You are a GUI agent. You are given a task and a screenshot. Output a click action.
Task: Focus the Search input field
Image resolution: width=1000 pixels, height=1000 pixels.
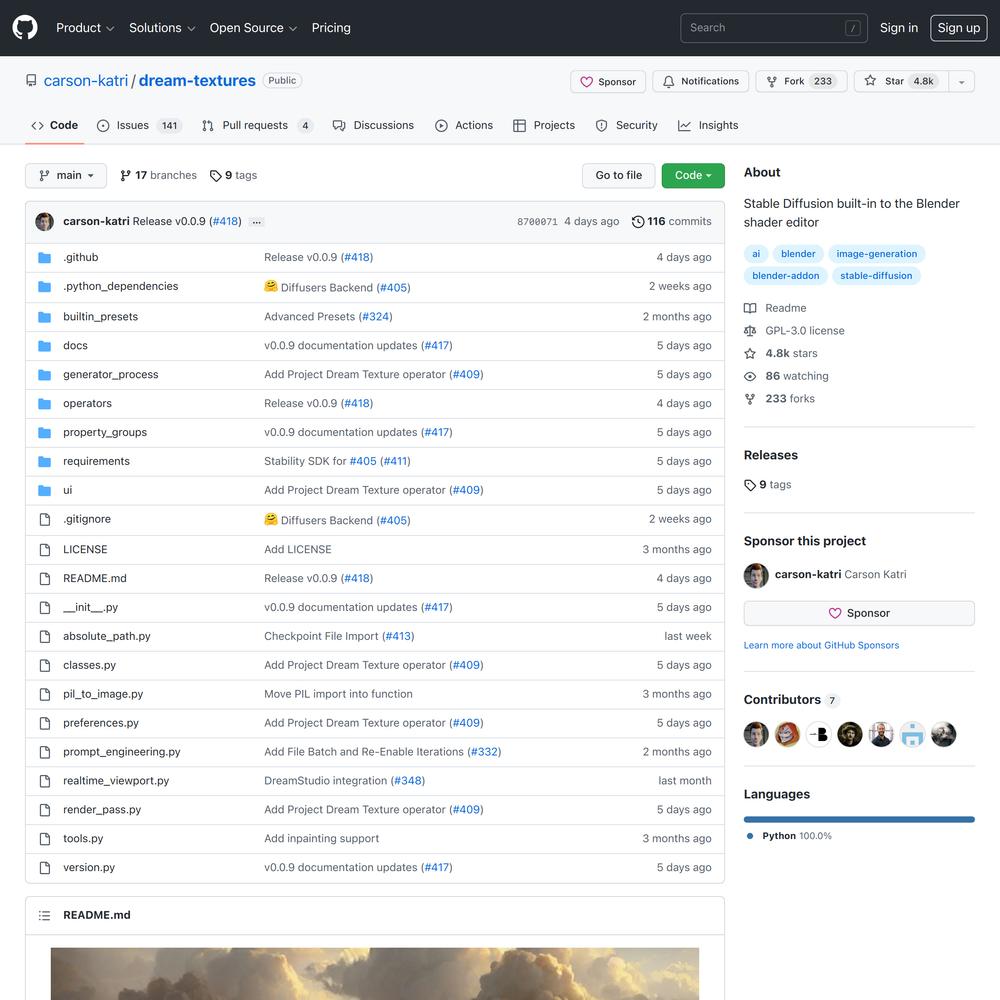point(774,28)
